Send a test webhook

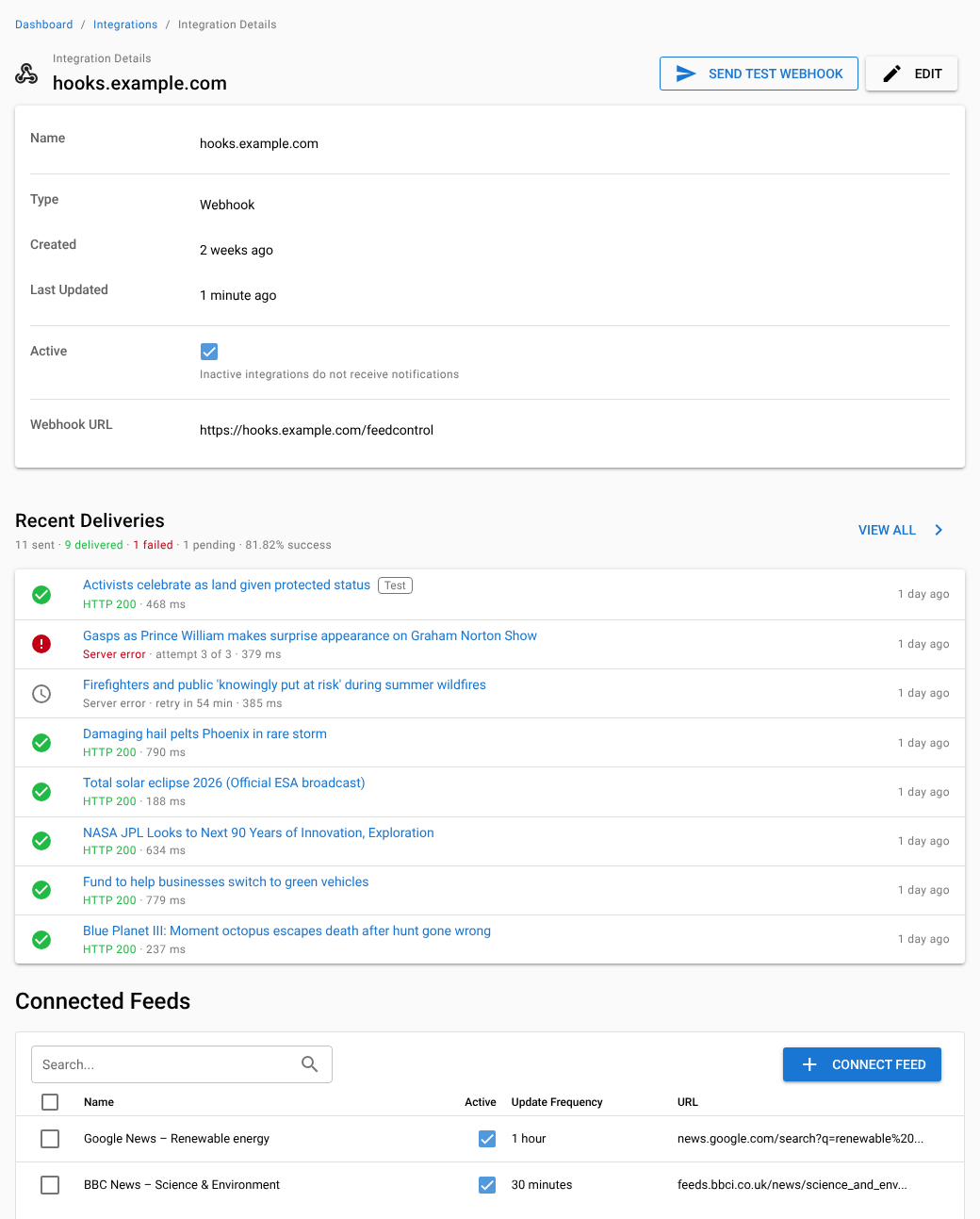tap(759, 74)
